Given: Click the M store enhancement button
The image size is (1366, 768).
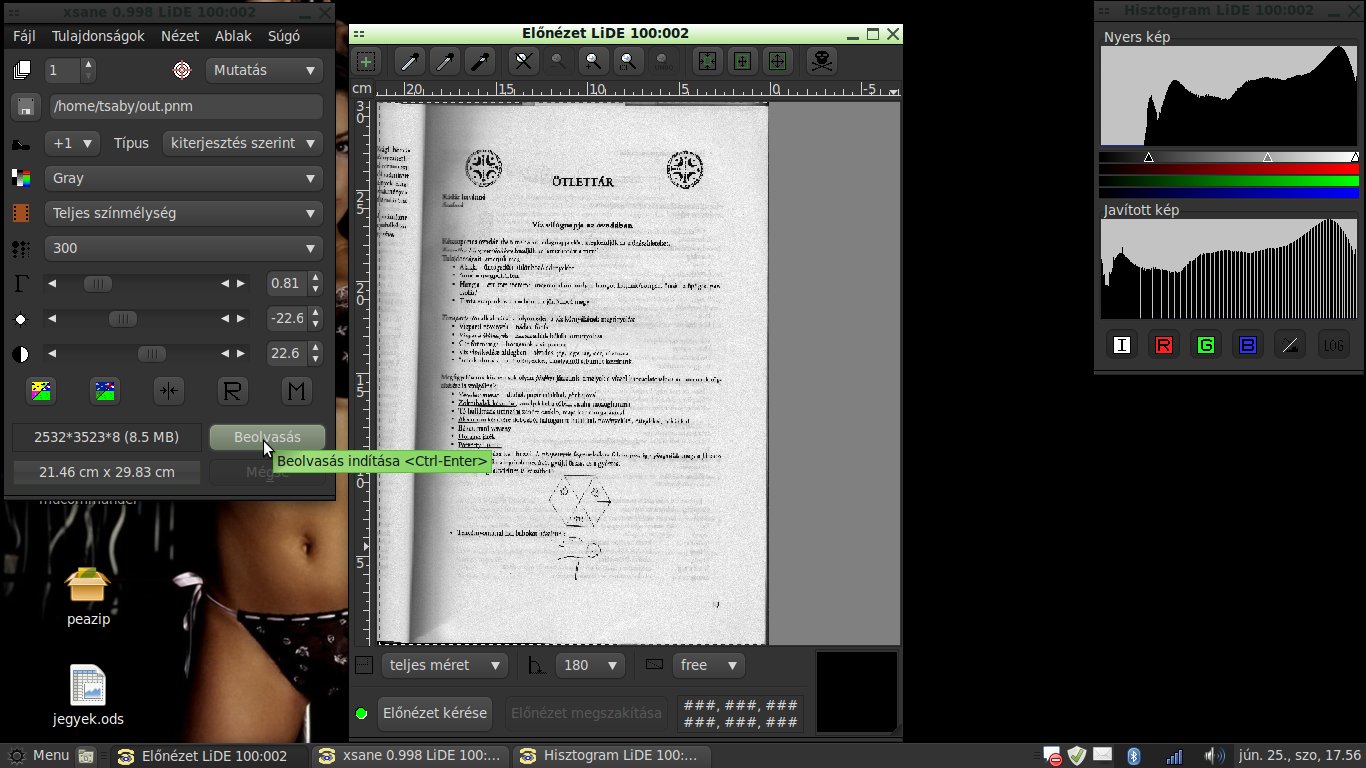Looking at the screenshot, I should [296, 391].
